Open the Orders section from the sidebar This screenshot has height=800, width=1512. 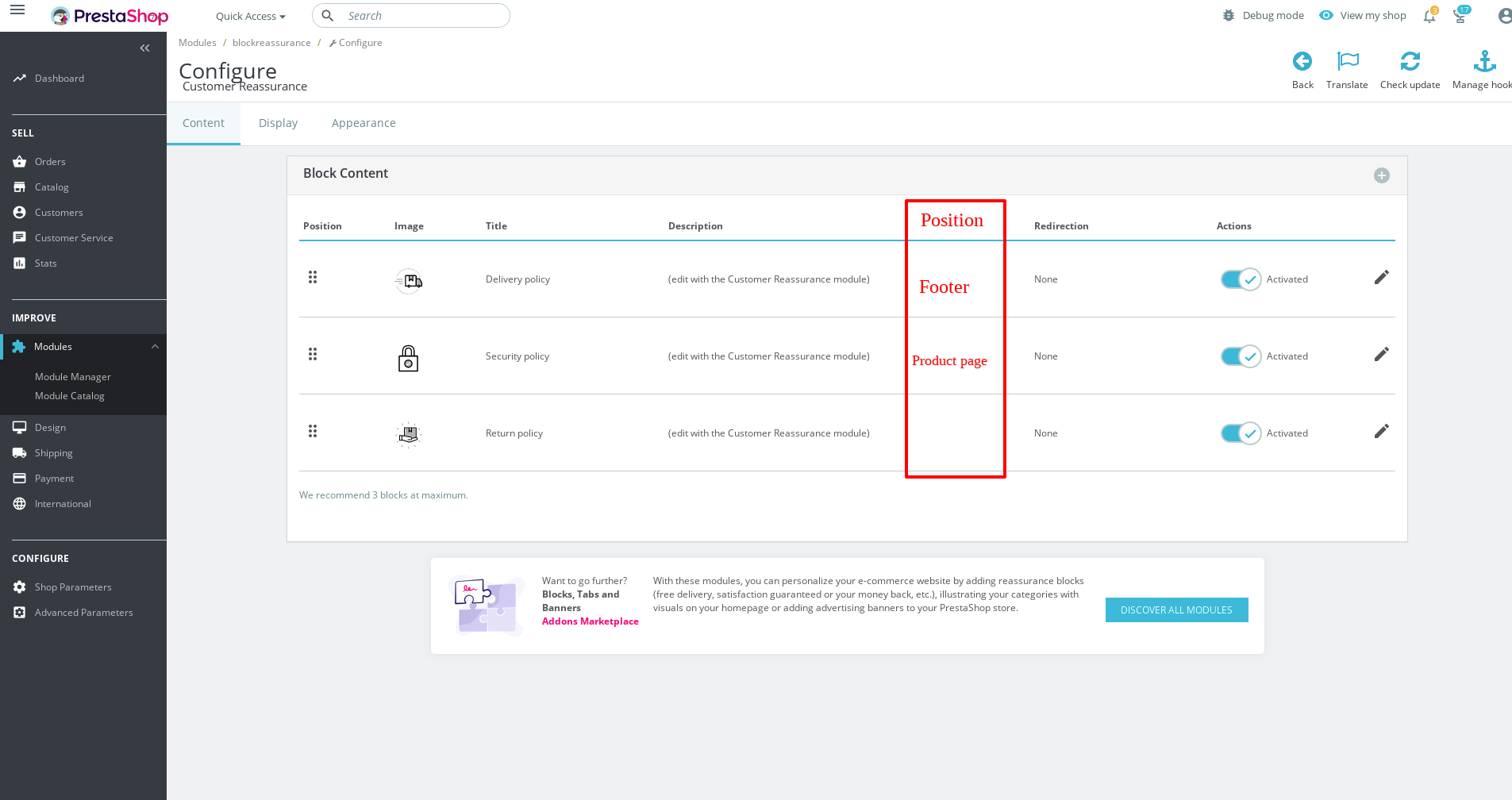click(51, 161)
